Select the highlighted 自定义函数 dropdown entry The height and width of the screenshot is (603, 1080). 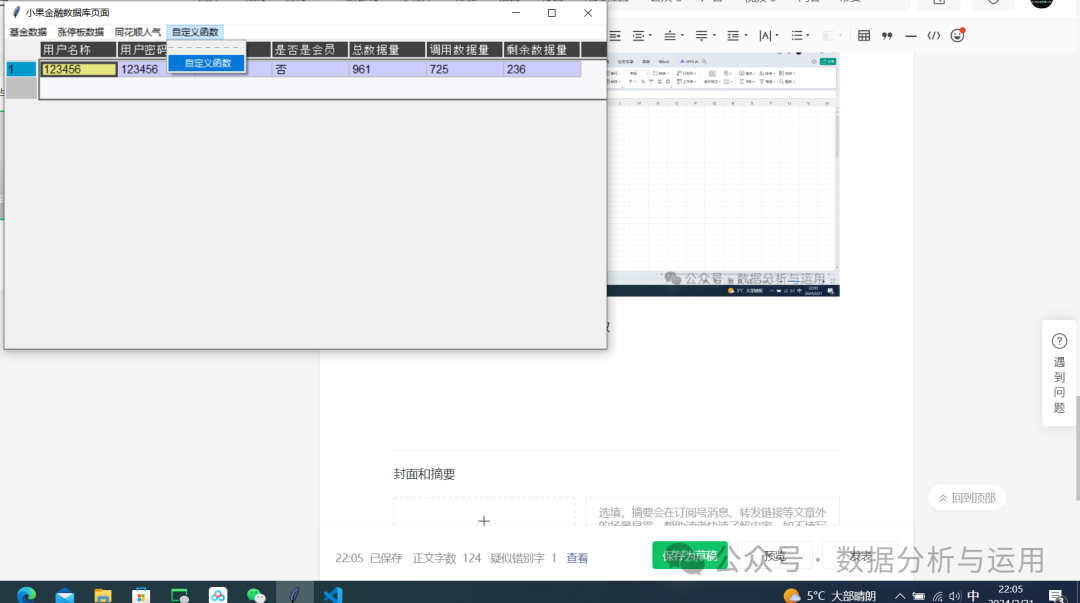207,63
